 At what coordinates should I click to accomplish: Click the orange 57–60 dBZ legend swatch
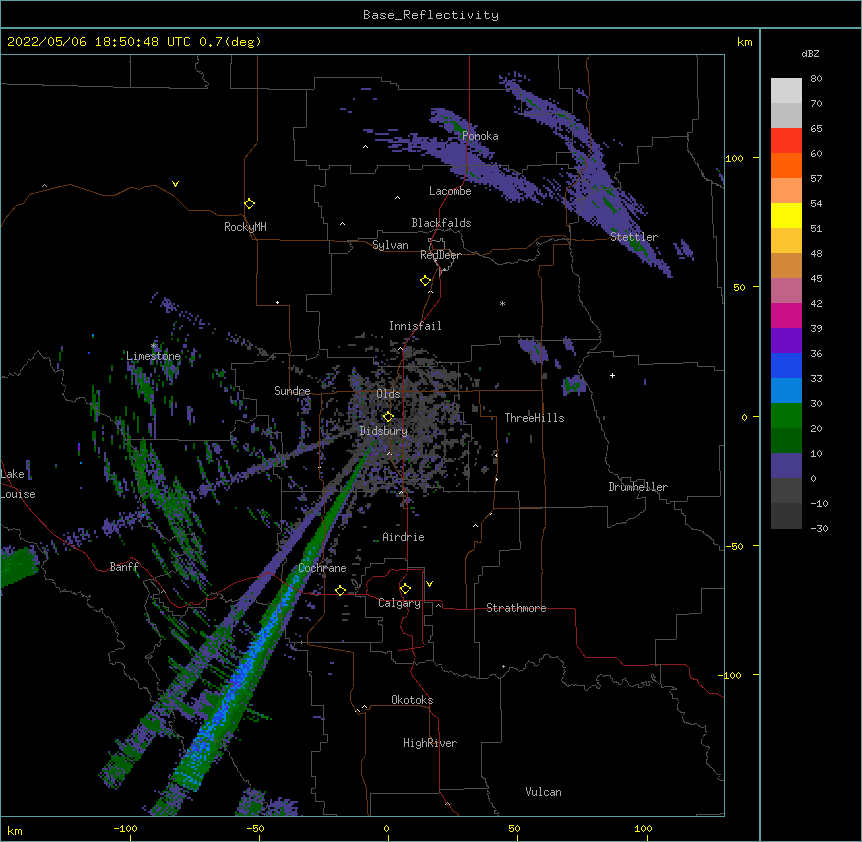click(x=786, y=165)
